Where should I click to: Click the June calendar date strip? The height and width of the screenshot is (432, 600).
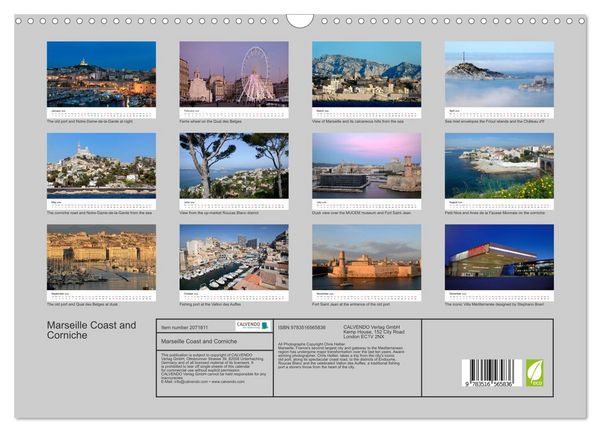point(234,205)
